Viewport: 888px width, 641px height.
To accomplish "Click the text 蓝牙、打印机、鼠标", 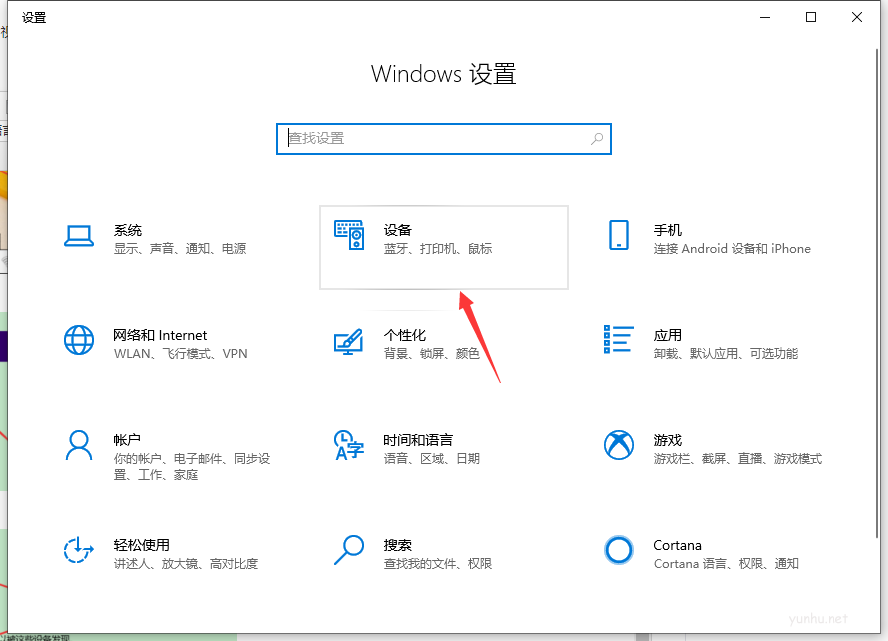I will click(438, 249).
